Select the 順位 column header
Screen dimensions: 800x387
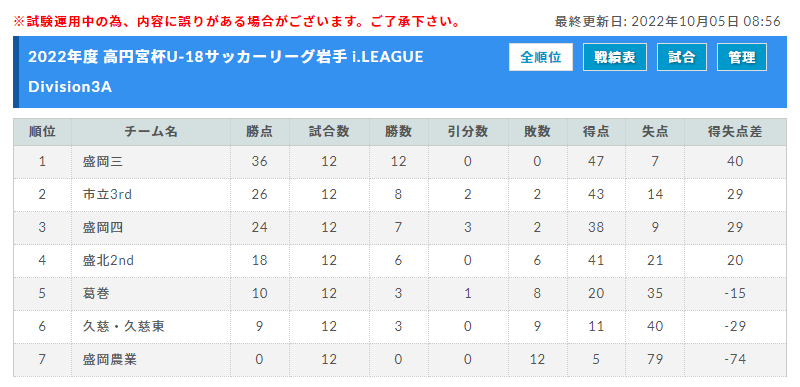(42, 132)
